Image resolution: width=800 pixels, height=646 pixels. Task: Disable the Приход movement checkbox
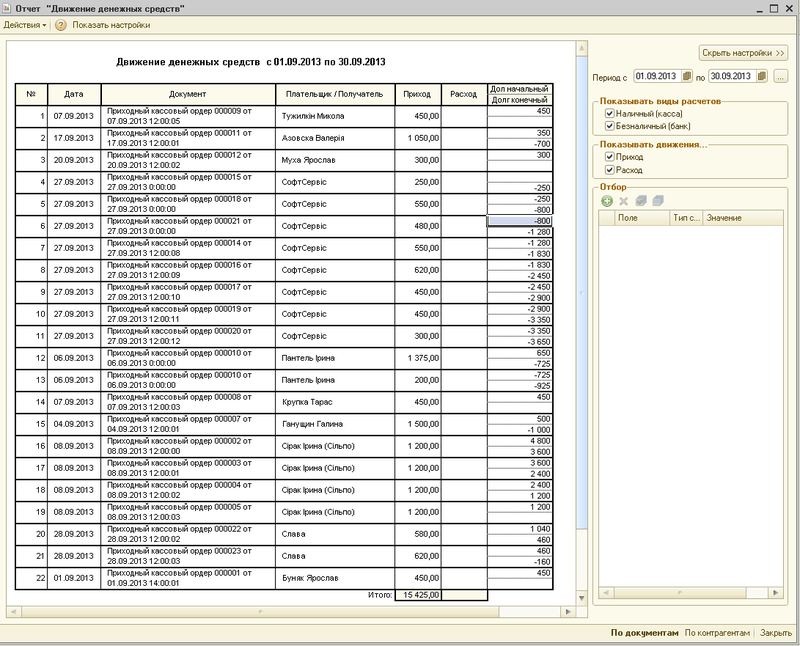coord(609,157)
